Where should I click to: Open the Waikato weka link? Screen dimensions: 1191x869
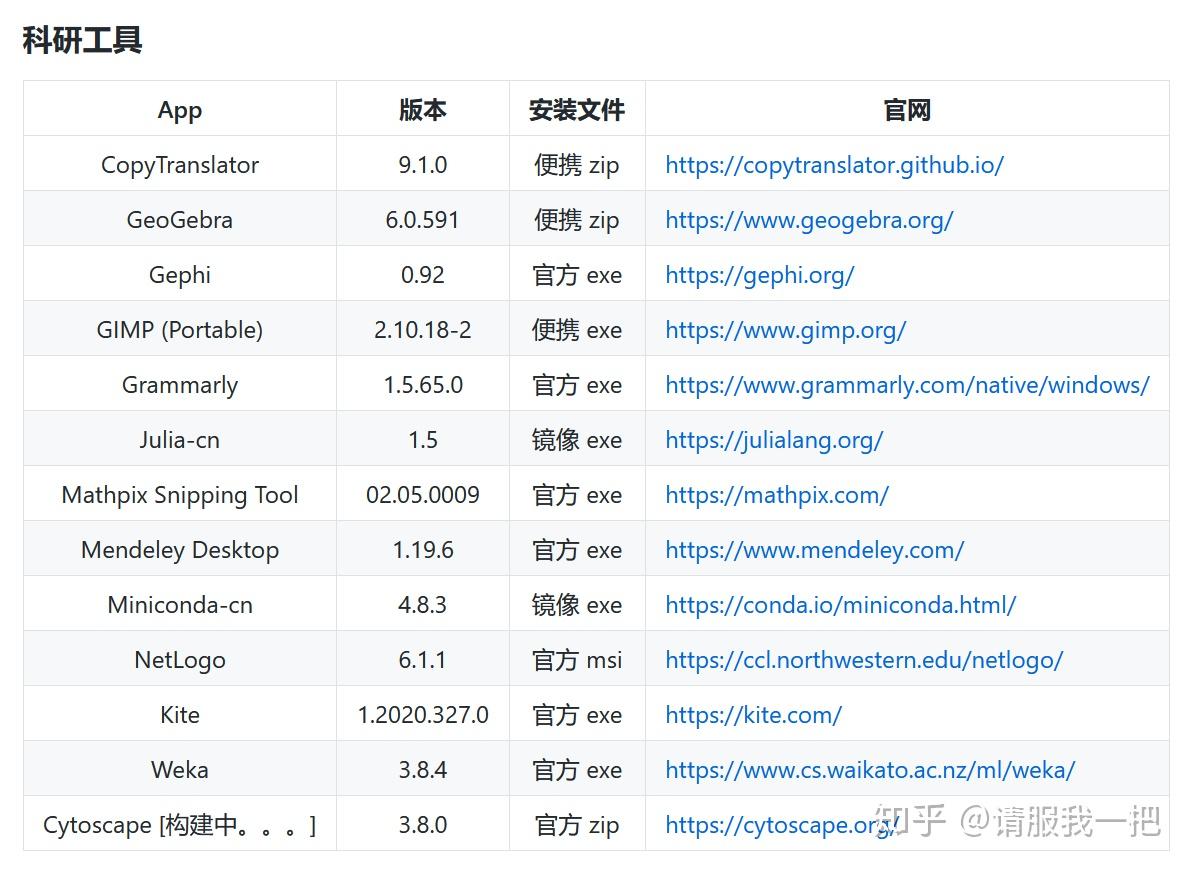pyautogui.click(x=870, y=769)
